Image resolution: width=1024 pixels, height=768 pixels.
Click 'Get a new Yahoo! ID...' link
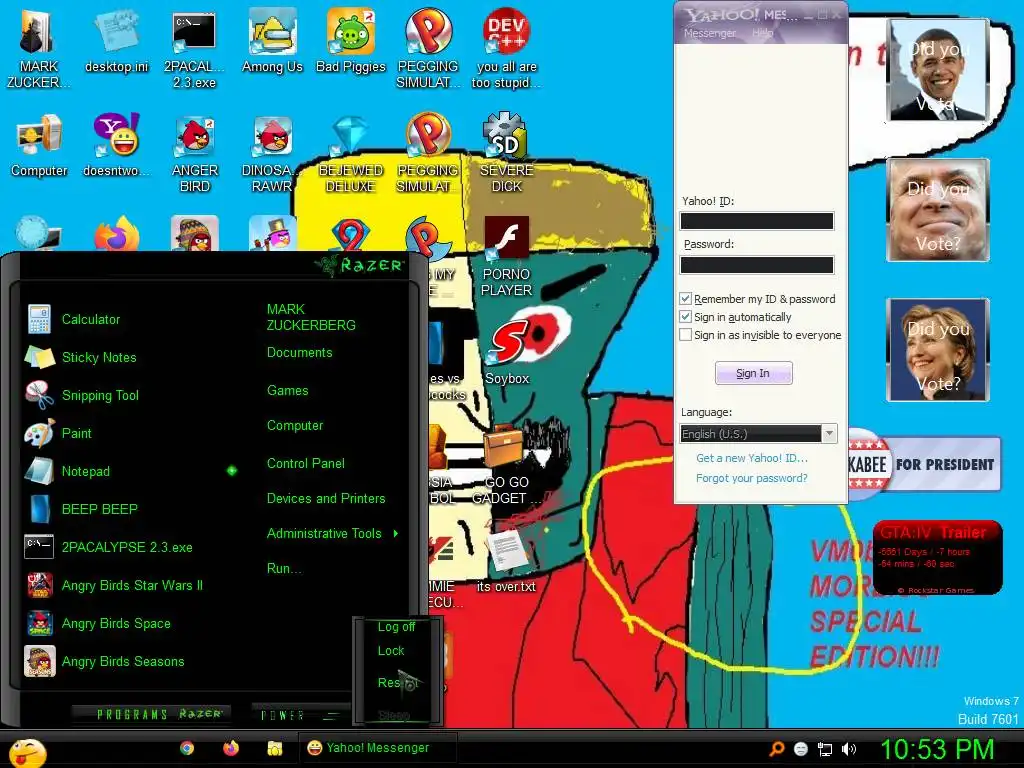[752, 458]
